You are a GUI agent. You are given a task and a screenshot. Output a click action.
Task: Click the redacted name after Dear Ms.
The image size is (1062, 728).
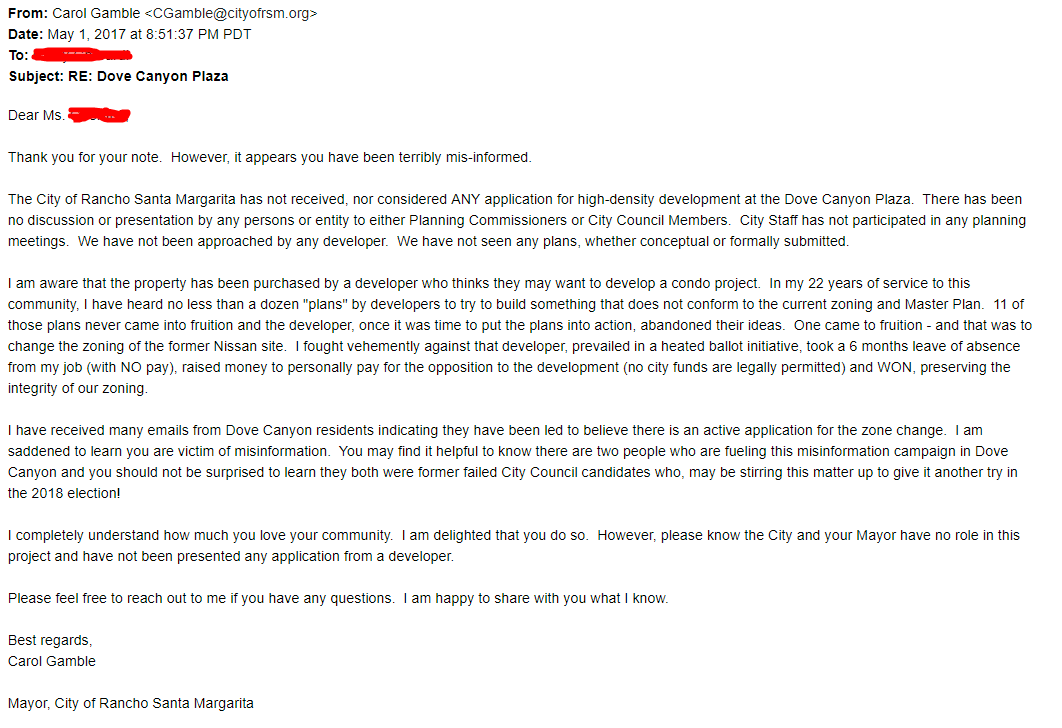tap(100, 116)
